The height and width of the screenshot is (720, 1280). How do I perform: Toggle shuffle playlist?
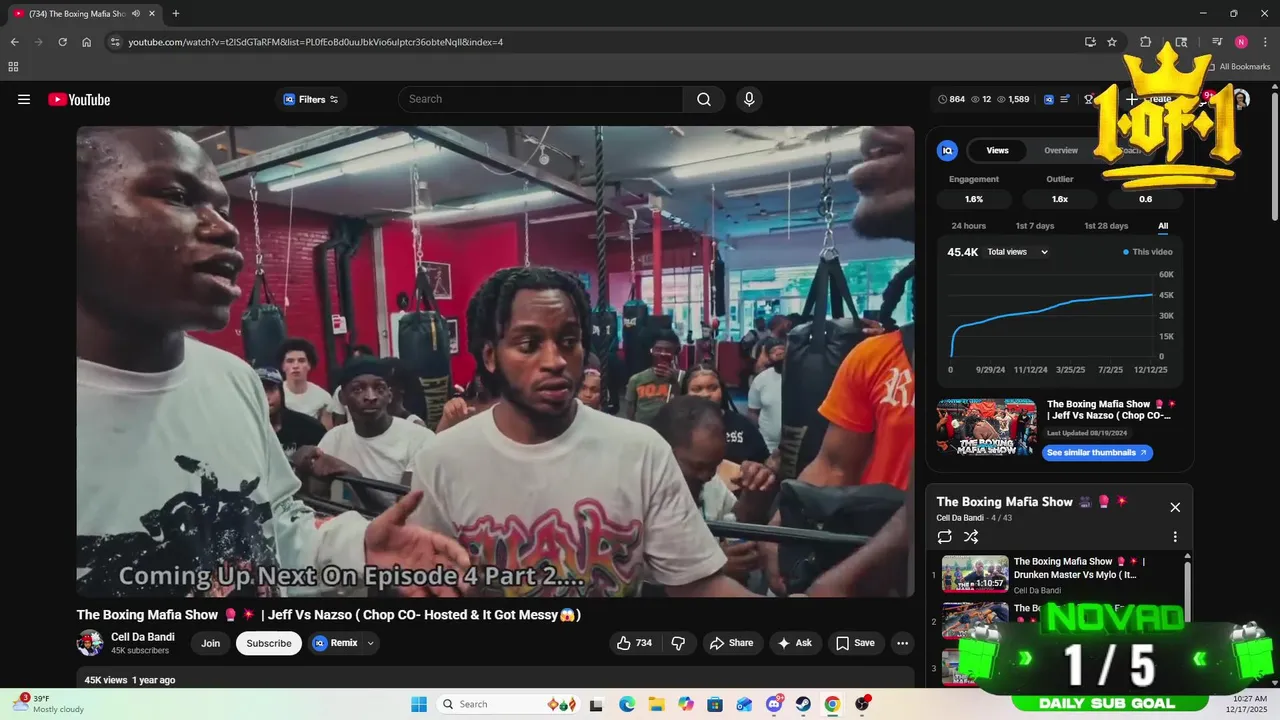(x=971, y=537)
